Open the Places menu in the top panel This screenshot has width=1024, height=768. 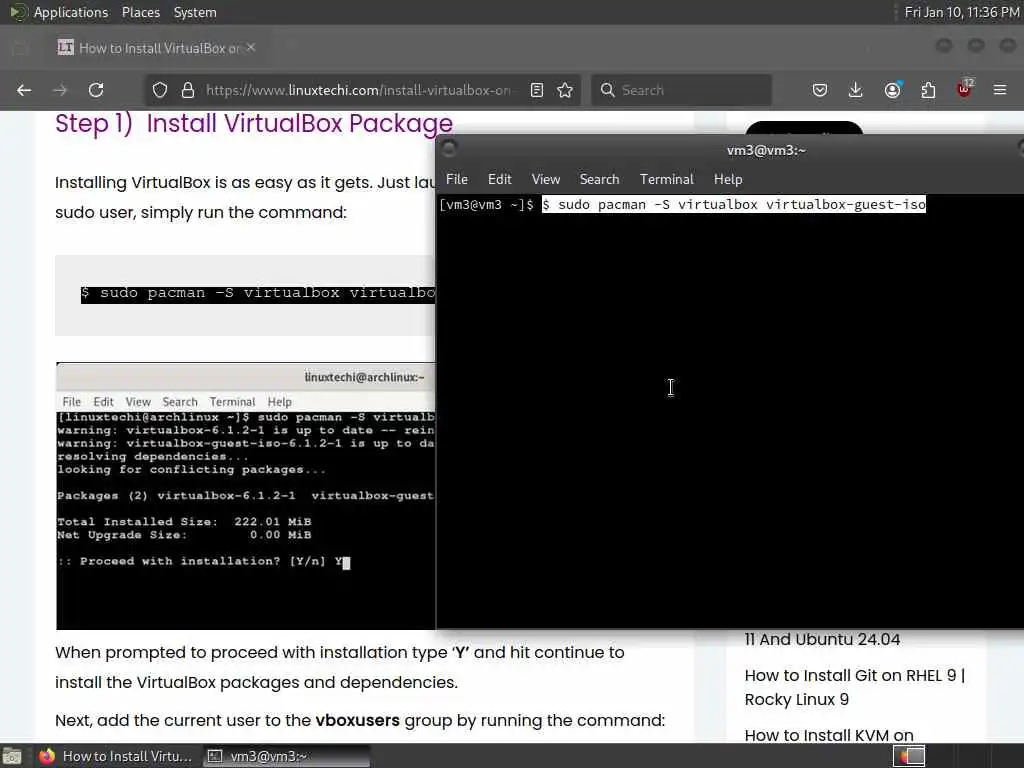pos(140,12)
